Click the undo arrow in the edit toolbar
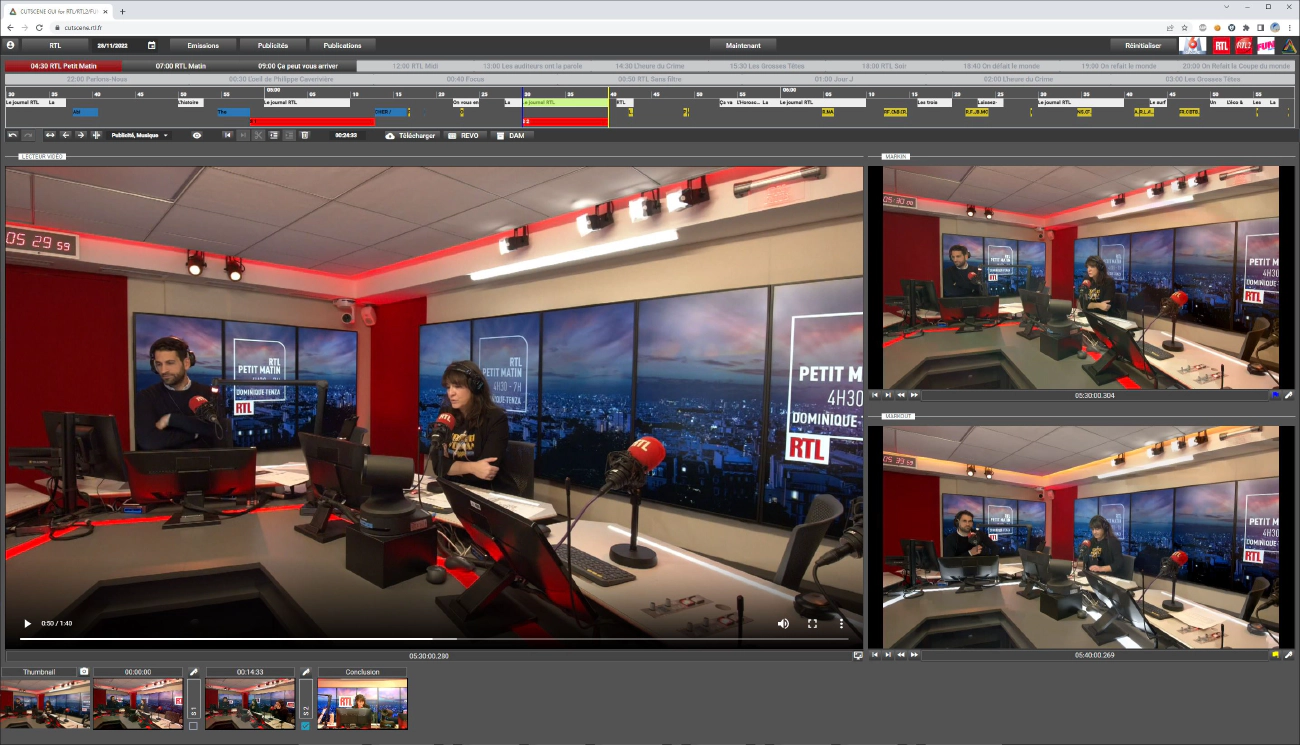The height and width of the screenshot is (745, 1300). click(12, 135)
